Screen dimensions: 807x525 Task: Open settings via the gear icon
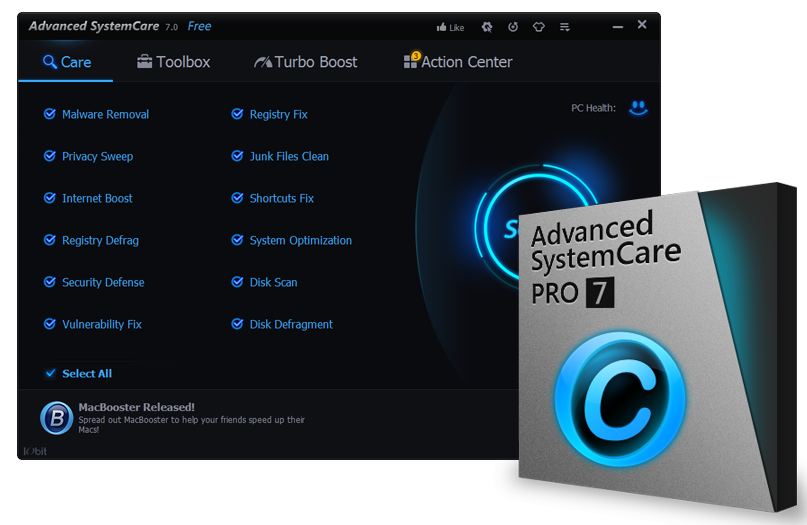pyautogui.click(x=487, y=27)
